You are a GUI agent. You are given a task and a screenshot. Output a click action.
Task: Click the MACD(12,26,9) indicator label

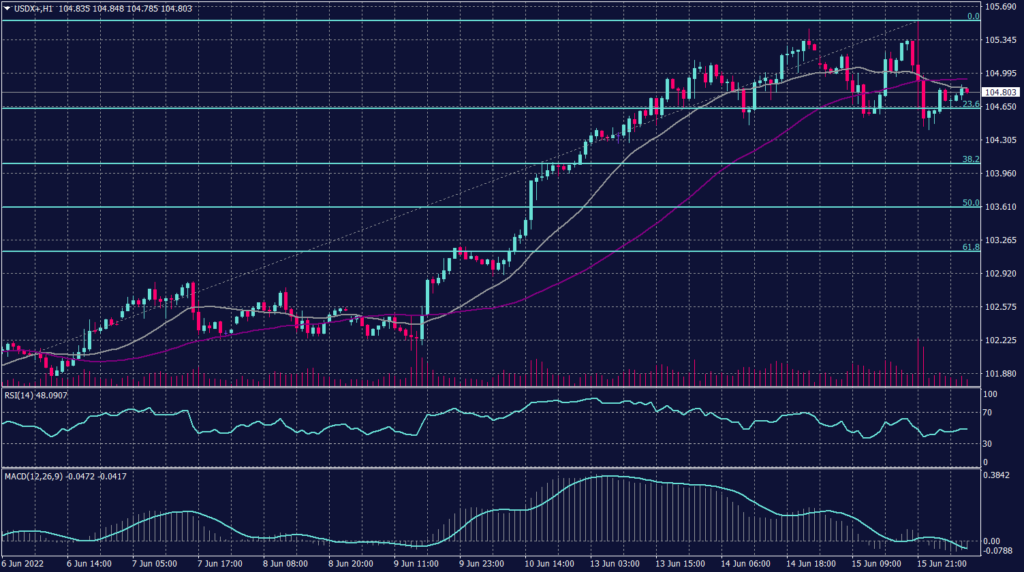[x=34, y=475]
